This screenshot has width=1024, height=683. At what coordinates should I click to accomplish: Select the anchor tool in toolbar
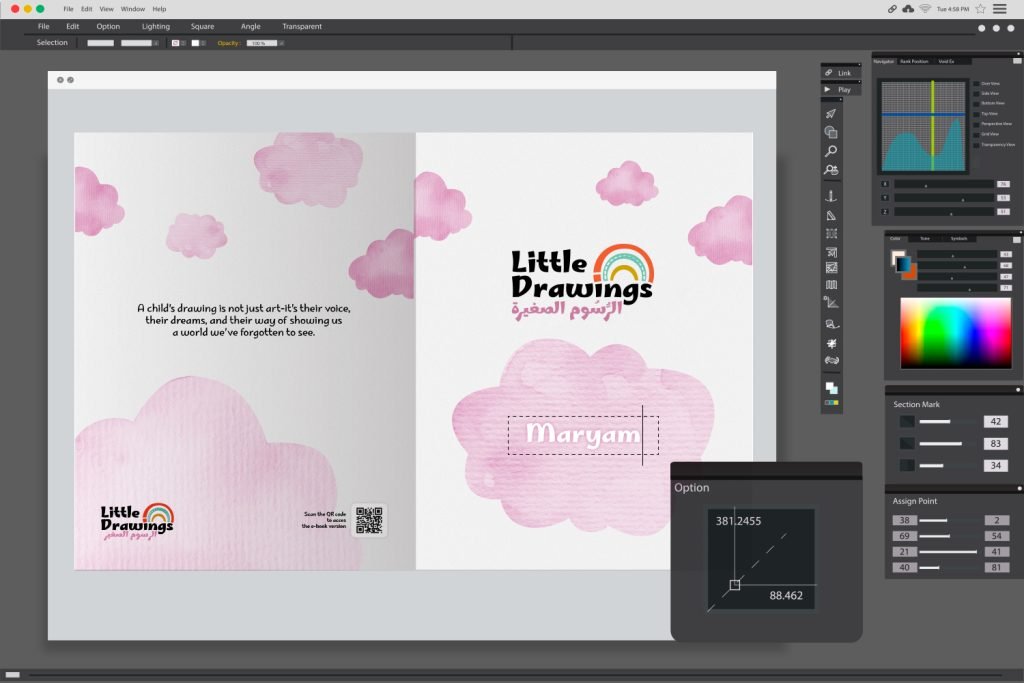[831, 196]
